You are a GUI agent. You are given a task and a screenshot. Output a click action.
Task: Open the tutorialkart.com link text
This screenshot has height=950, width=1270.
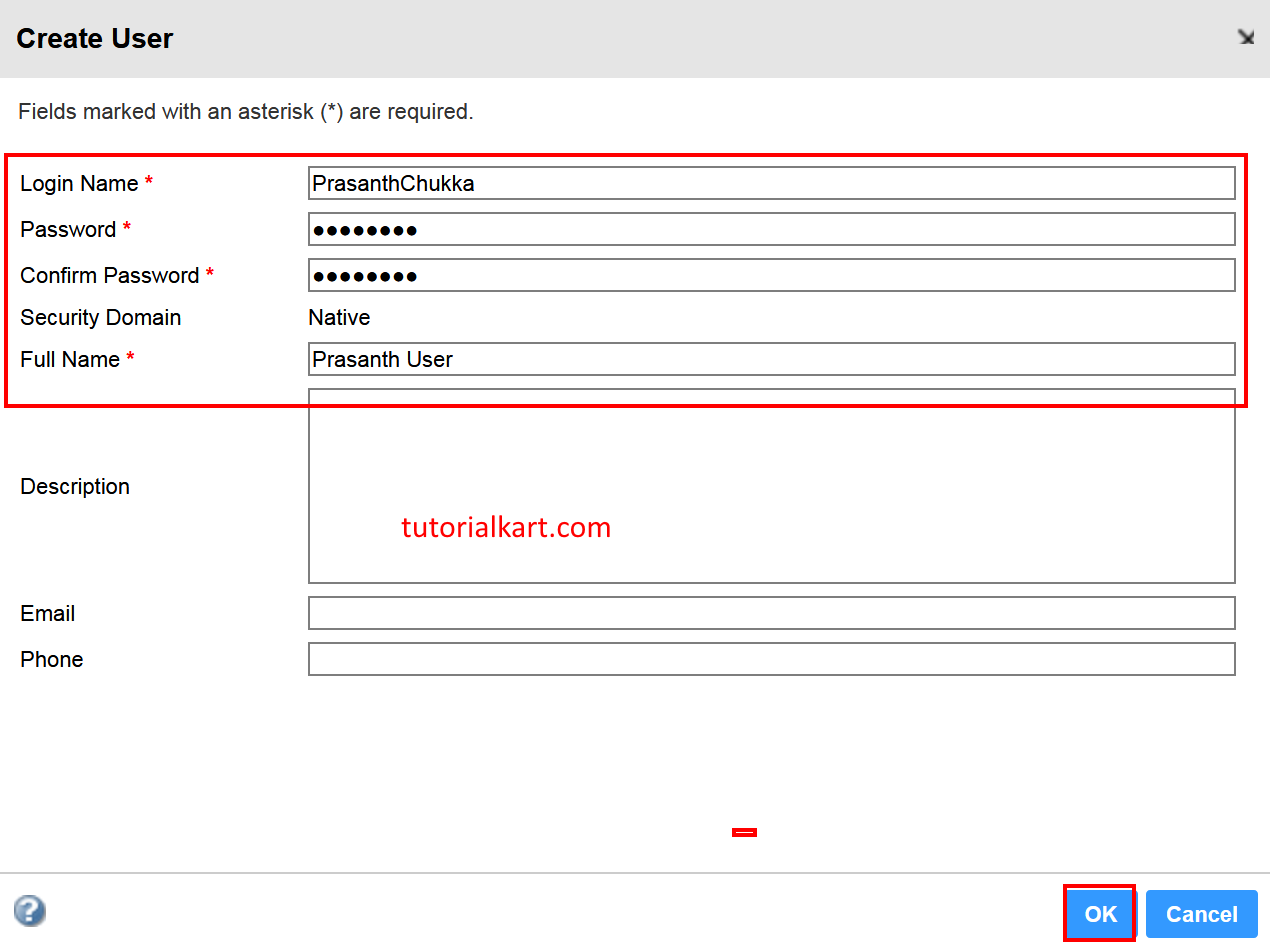[x=506, y=527]
